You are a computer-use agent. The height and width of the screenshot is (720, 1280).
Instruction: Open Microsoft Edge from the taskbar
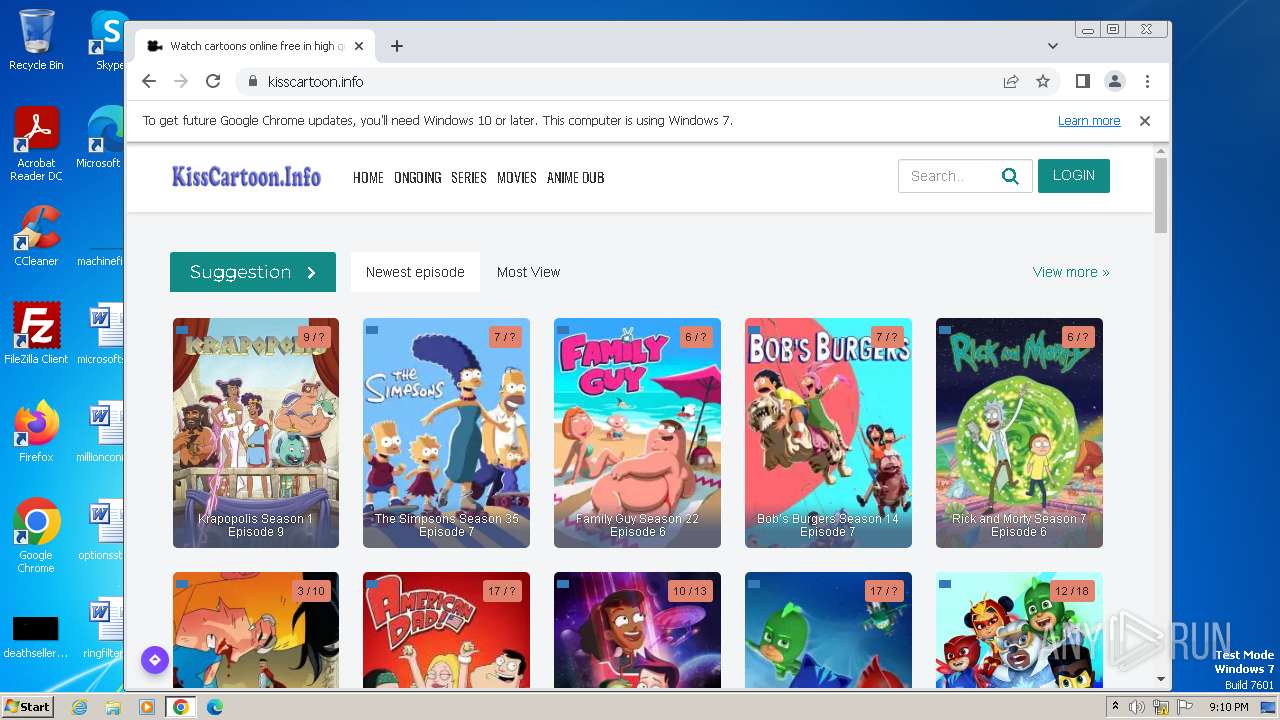click(215, 707)
